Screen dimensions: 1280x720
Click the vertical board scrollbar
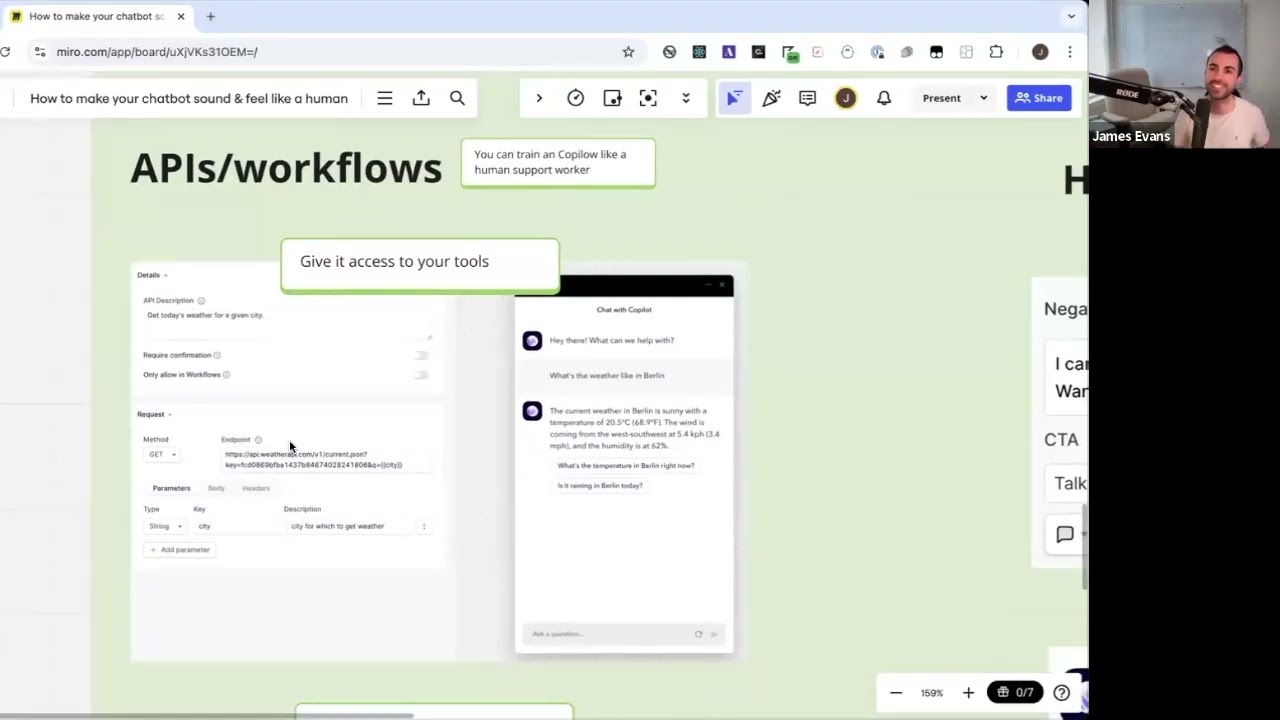tap(1085, 544)
